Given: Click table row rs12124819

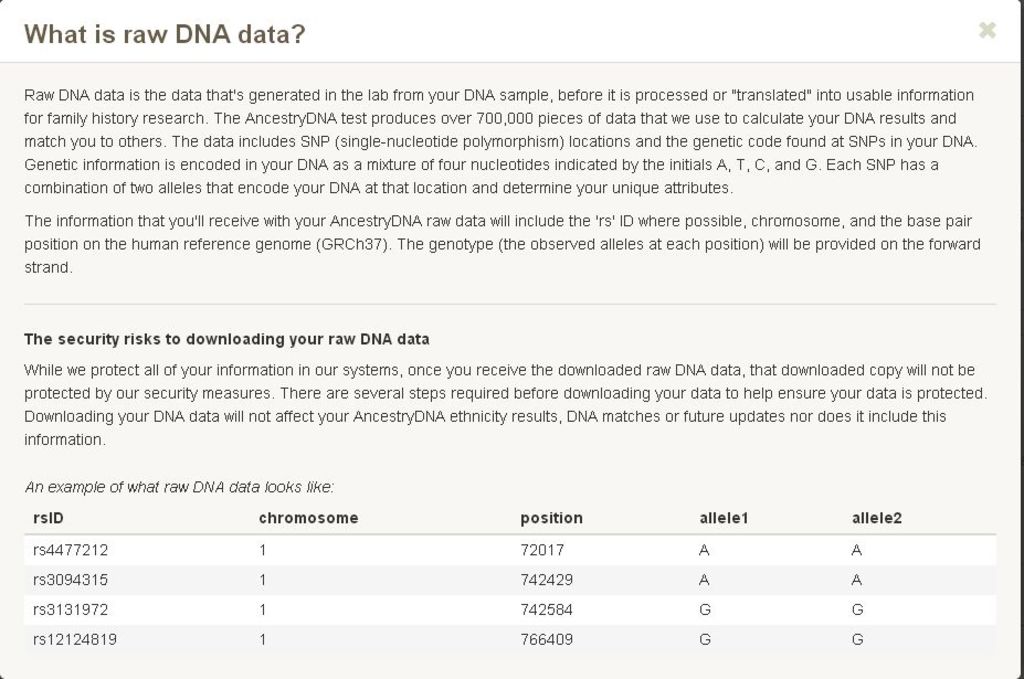Looking at the screenshot, I should [x=510, y=639].
